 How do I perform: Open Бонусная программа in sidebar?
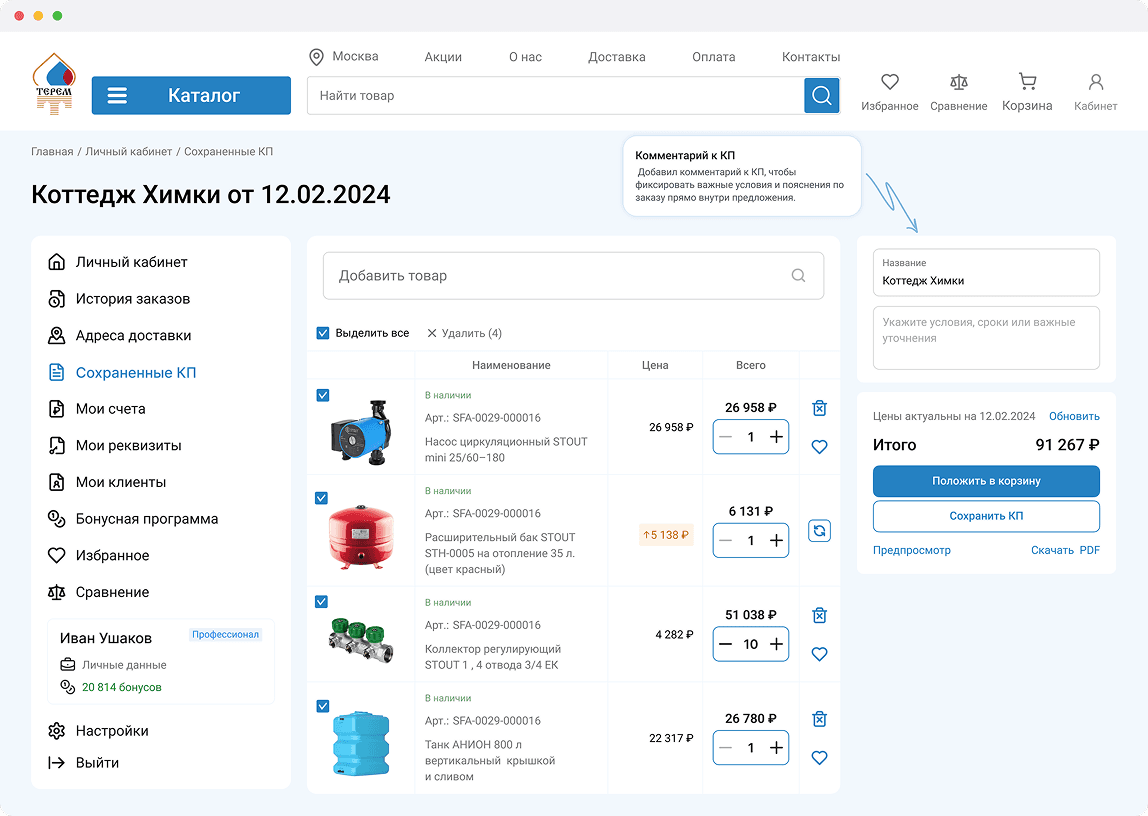[x=146, y=519]
